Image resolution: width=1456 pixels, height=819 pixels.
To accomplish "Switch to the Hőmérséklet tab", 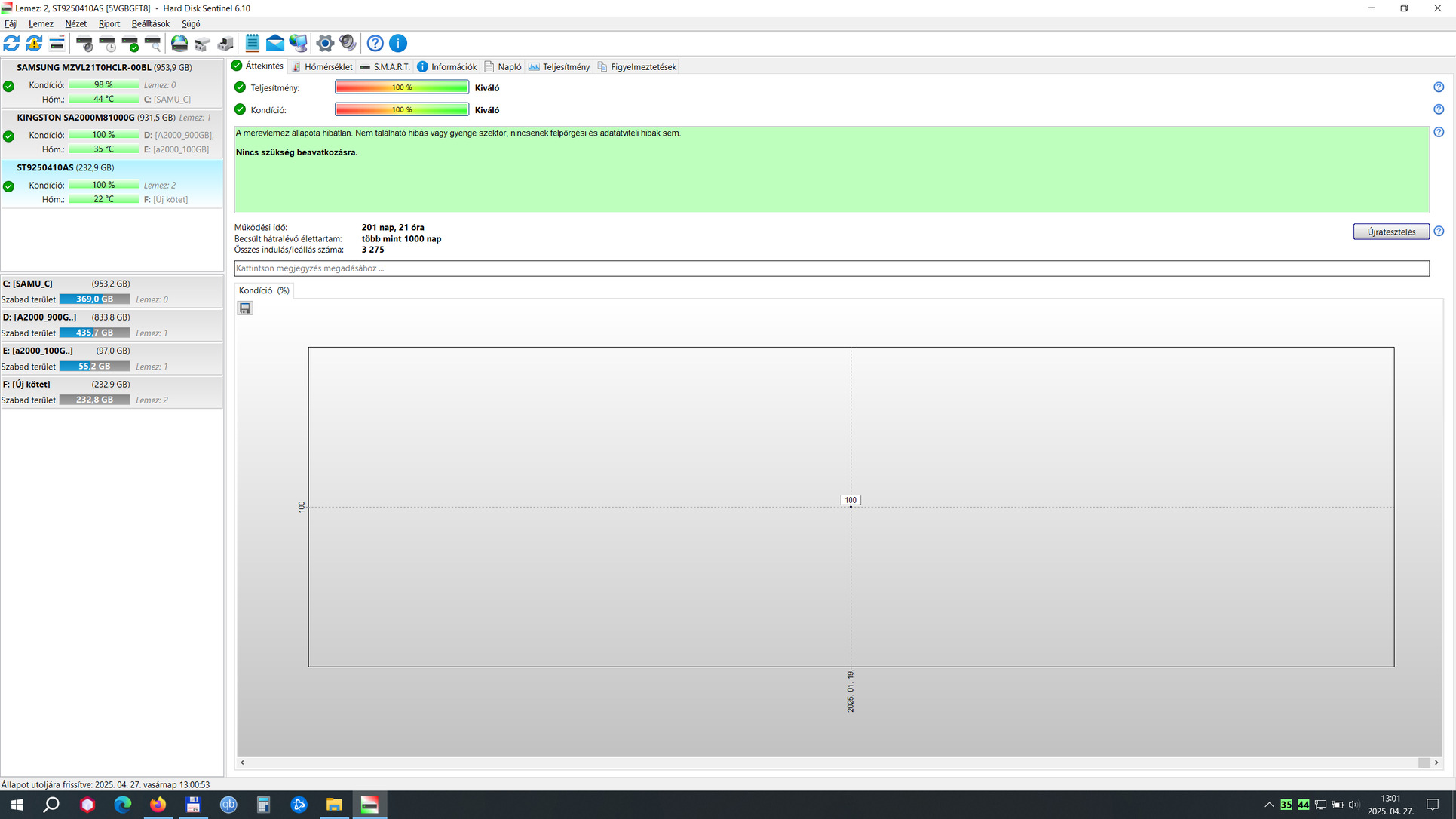I will point(322,67).
